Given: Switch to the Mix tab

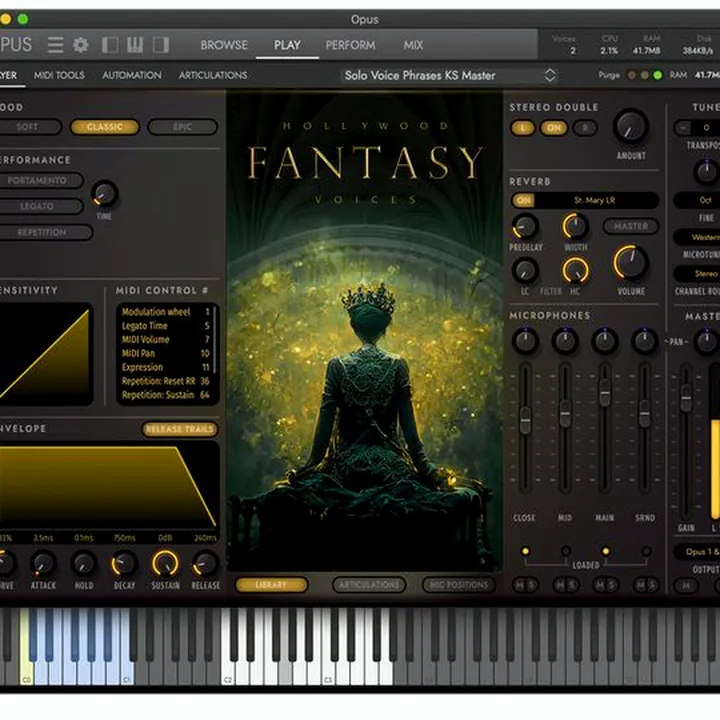Looking at the screenshot, I should click(x=413, y=45).
